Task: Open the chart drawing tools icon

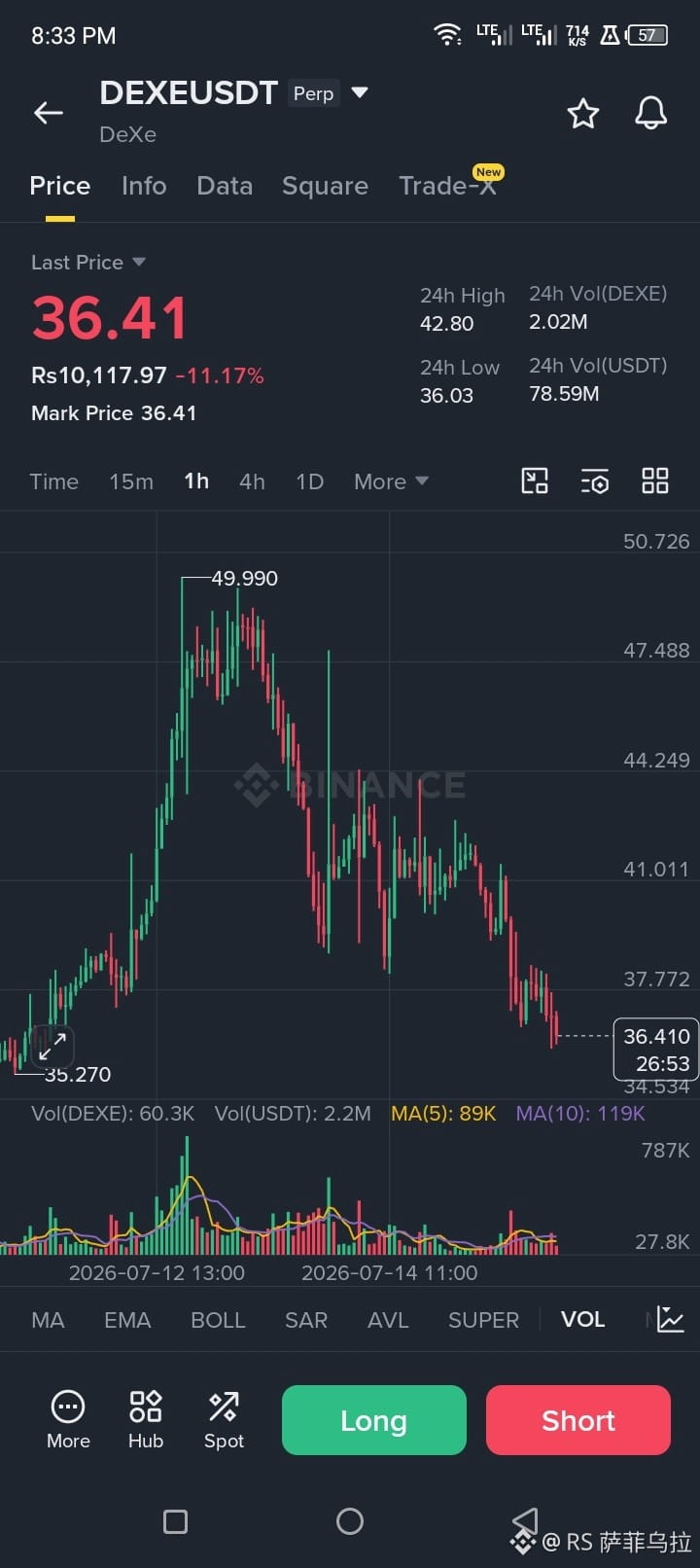Action: [535, 481]
